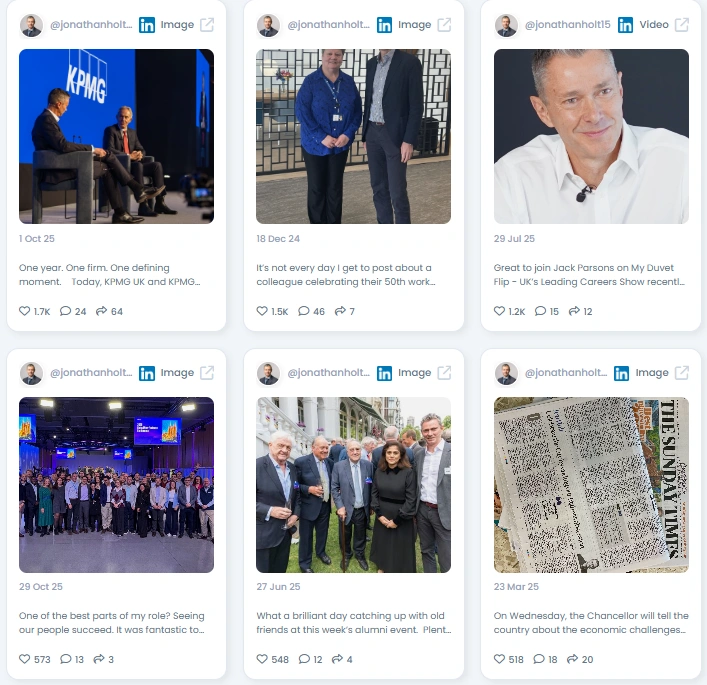Open the KPMG stage interview image
Screen dimensions: 707x685
click(x=116, y=136)
